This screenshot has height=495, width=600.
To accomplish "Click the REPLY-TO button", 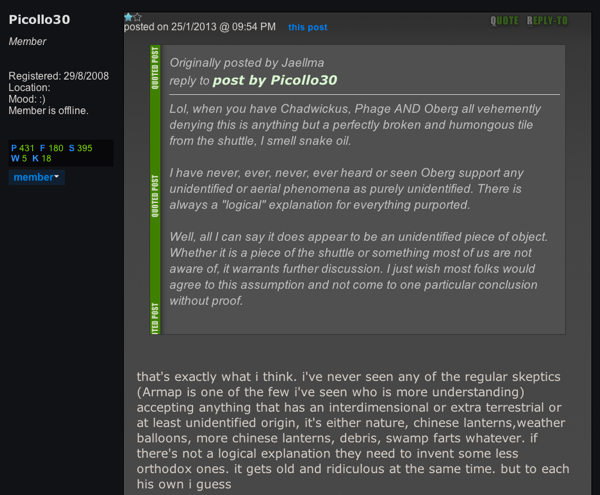I will coord(547,20).
